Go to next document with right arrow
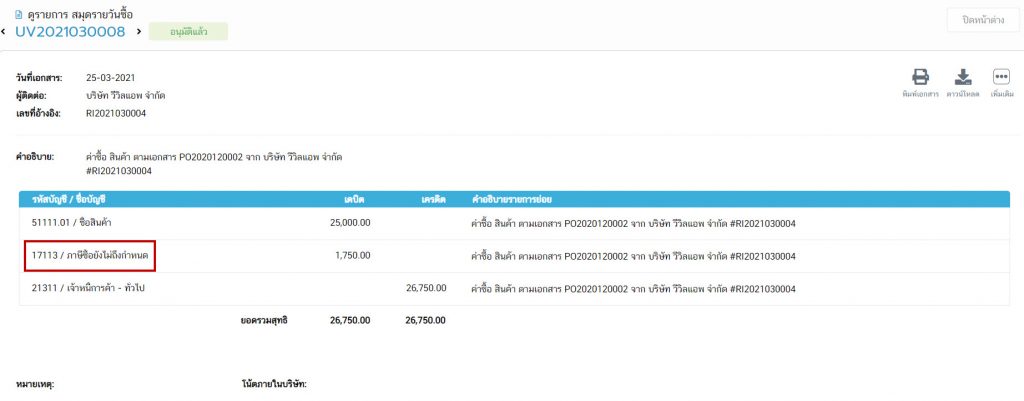The width and height of the screenshot is (1024, 401). tap(138, 32)
